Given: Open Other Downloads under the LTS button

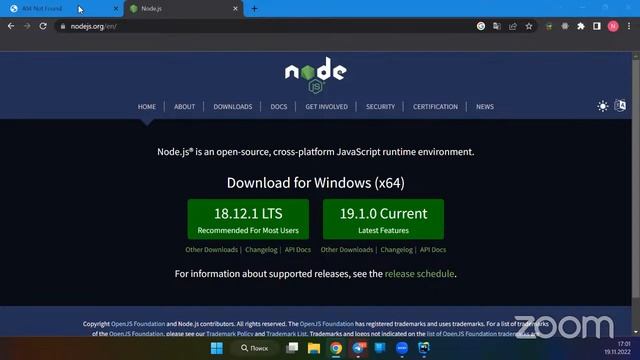Looking at the screenshot, I should 211,249.
